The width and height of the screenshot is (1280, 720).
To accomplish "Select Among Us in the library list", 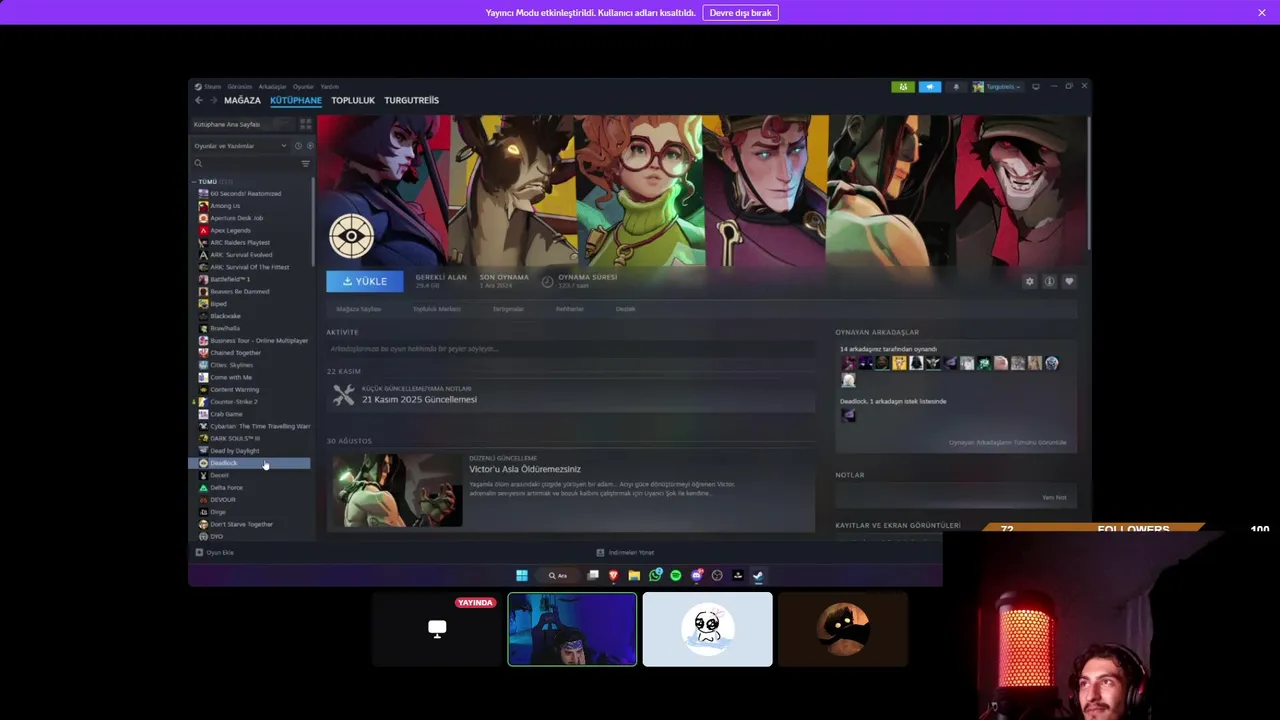I will pos(225,206).
